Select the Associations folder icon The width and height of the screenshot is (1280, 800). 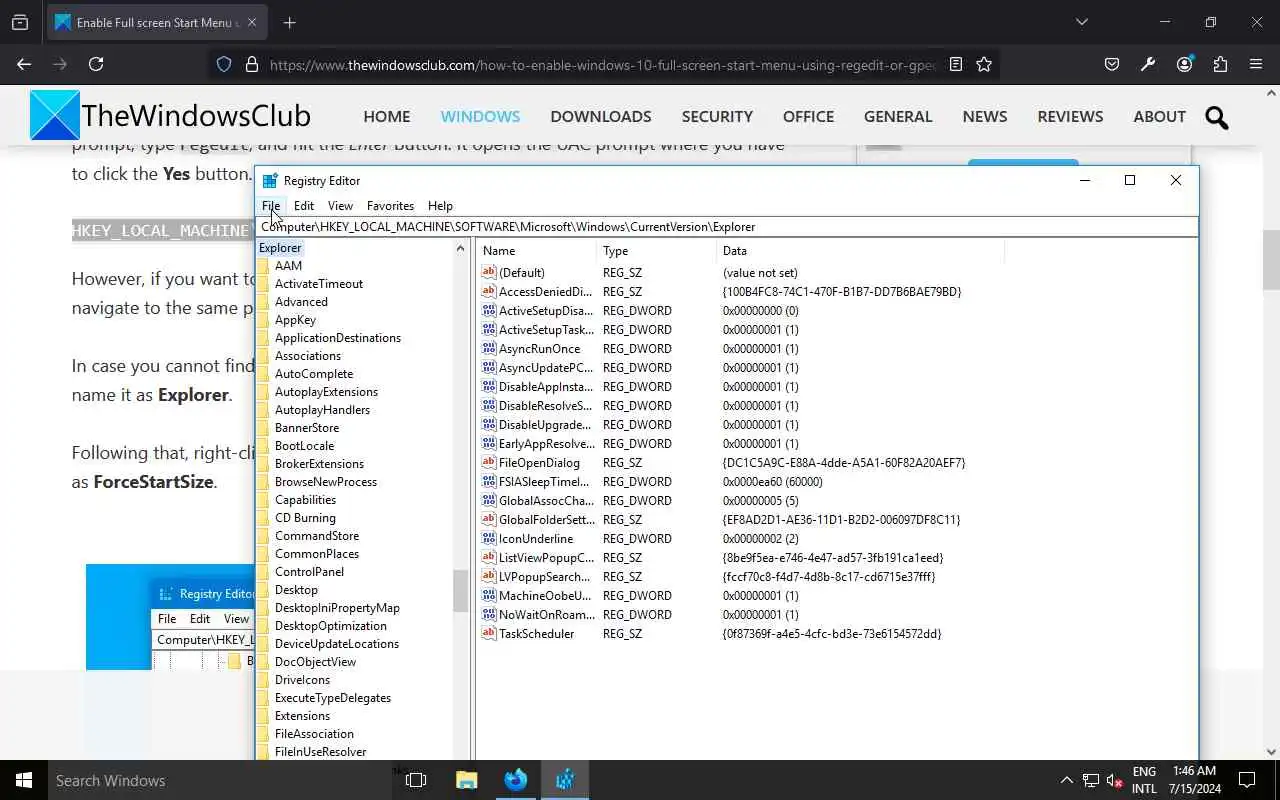click(263, 356)
